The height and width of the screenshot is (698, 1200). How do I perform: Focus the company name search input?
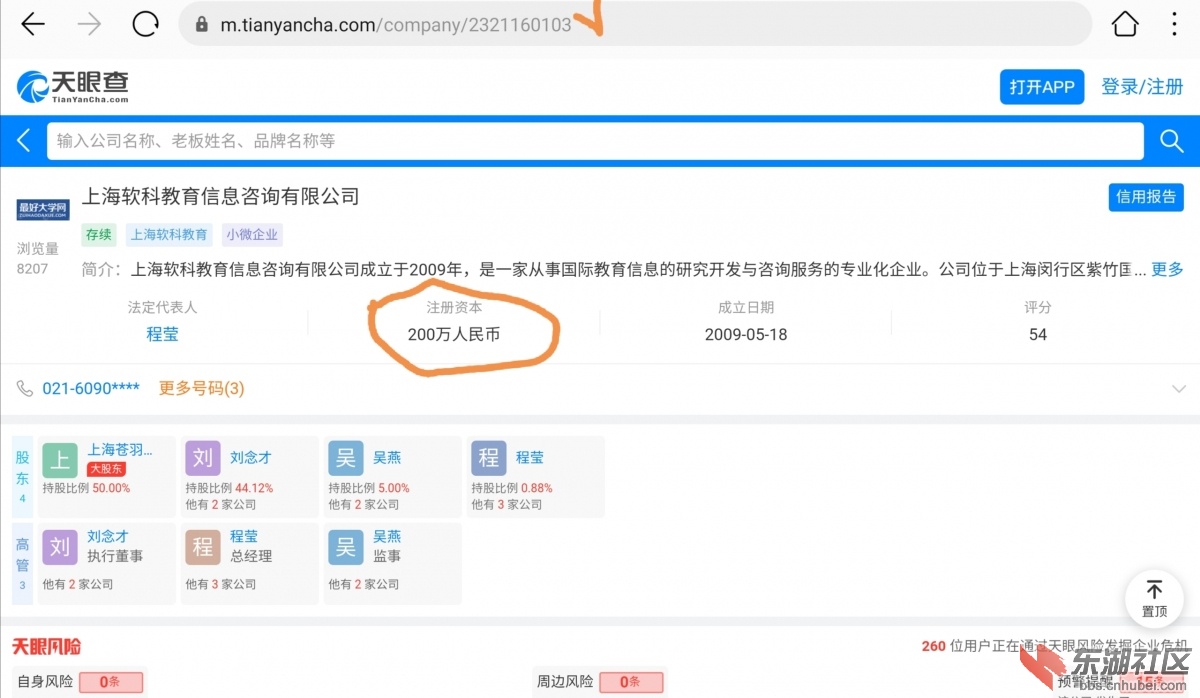click(x=595, y=141)
